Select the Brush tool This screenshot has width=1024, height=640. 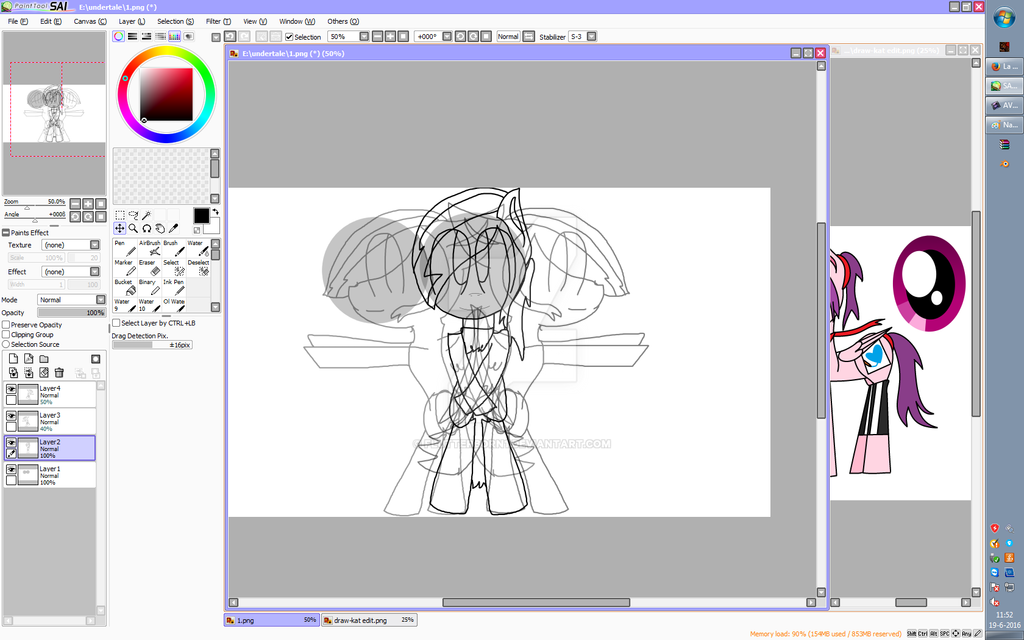tap(174, 248)
